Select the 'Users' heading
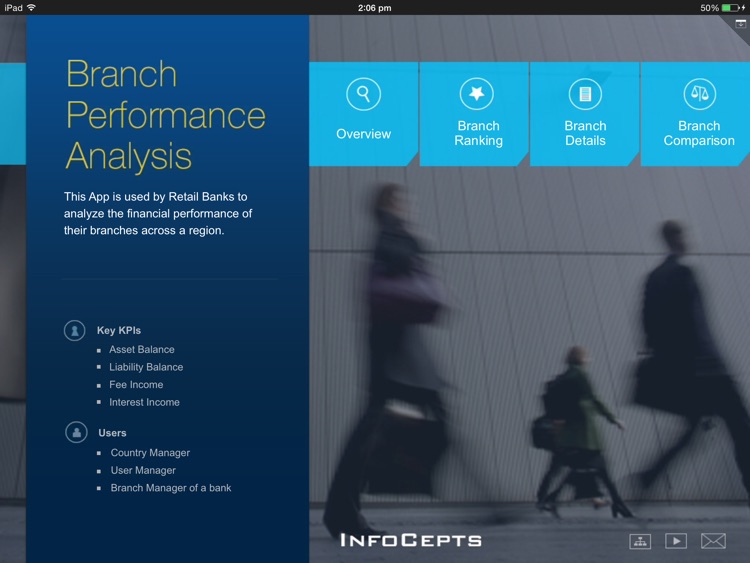750x563 pixels. [x=112, y=433]
